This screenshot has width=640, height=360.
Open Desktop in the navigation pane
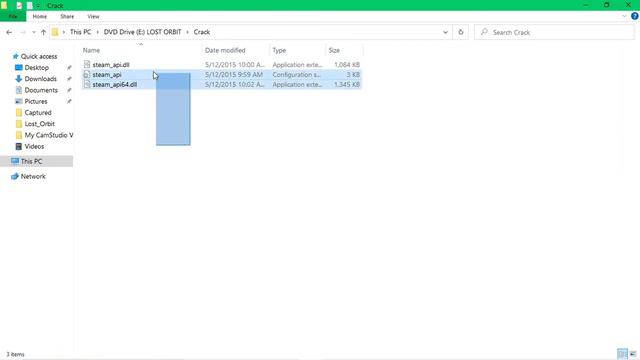click(x=36, y=68)
